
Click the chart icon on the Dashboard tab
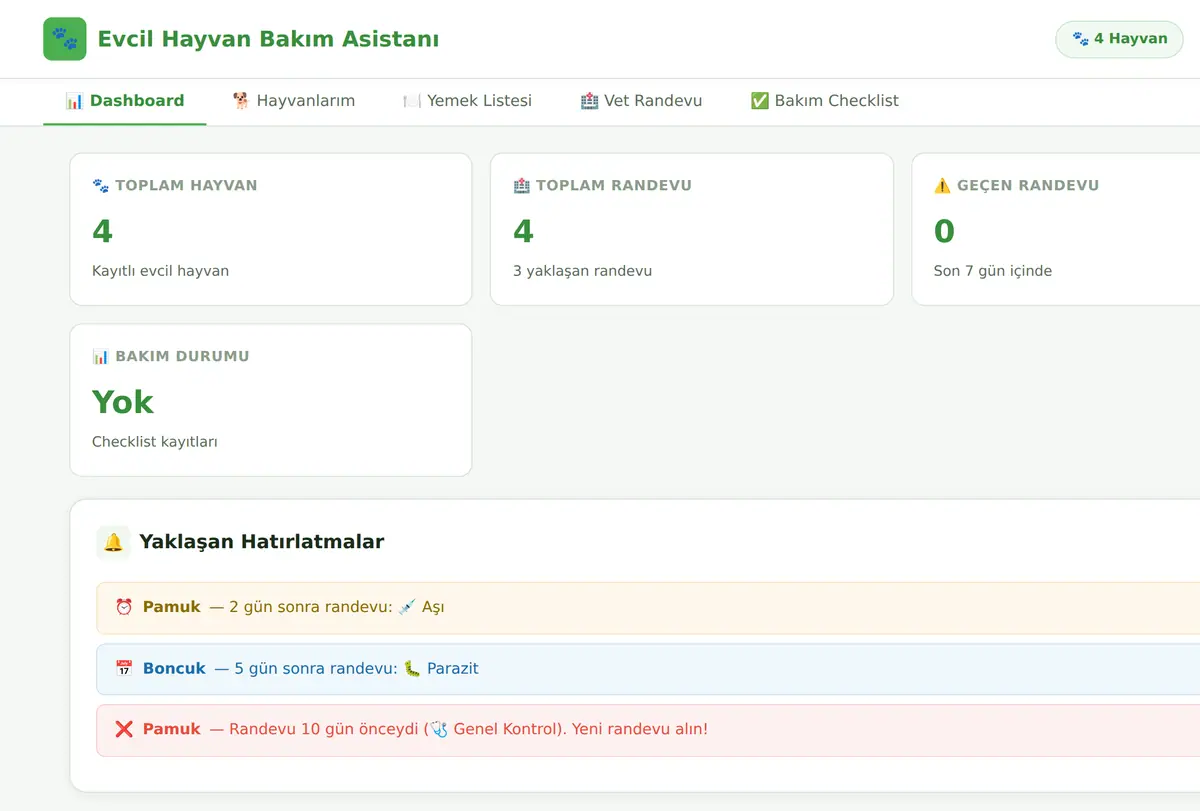pyautogui.click(x=74, y=101)
